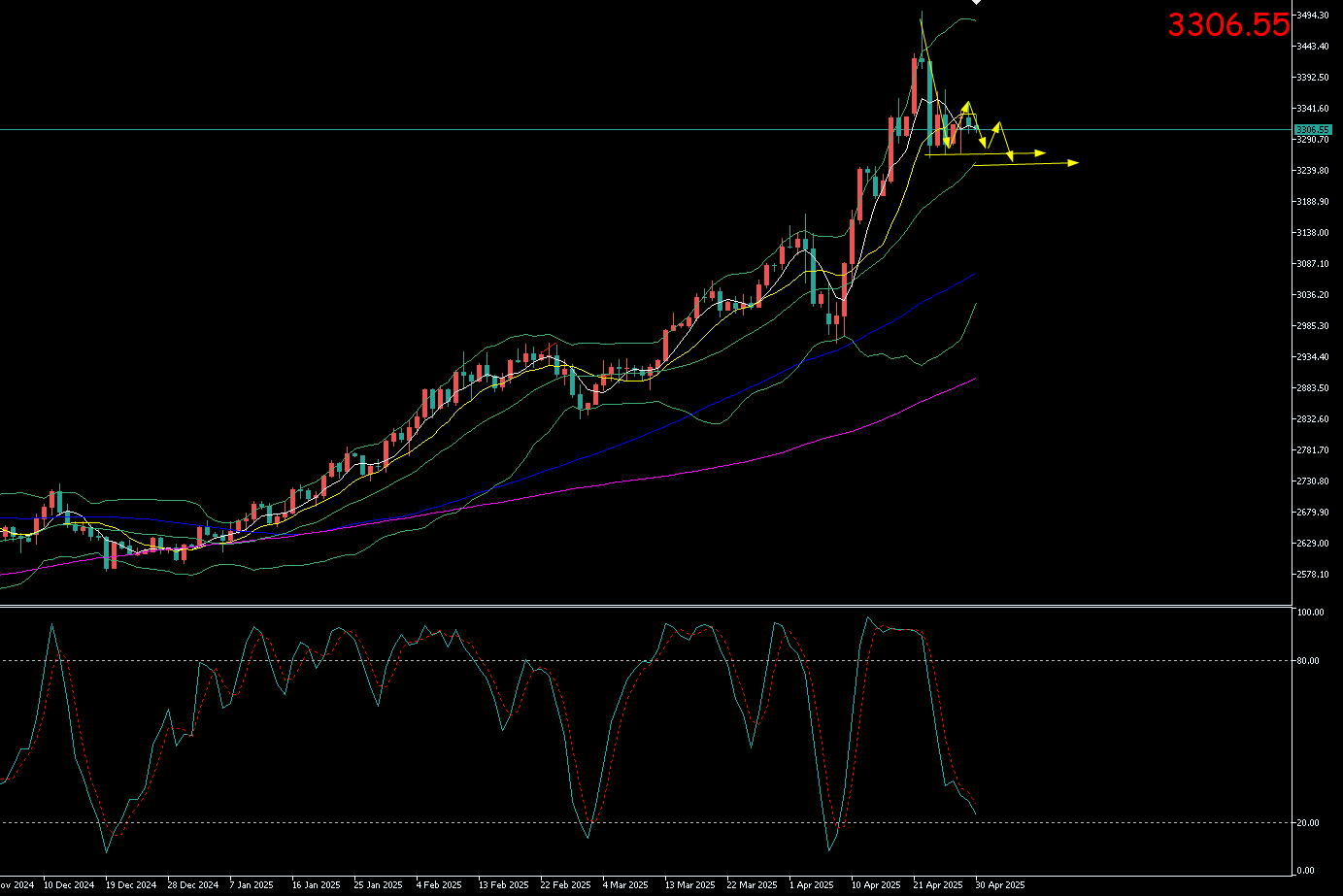The width and height of the screenshot is (1343, 896).
Task: Click the large red 3306.55 price label
Action: 1228,25
